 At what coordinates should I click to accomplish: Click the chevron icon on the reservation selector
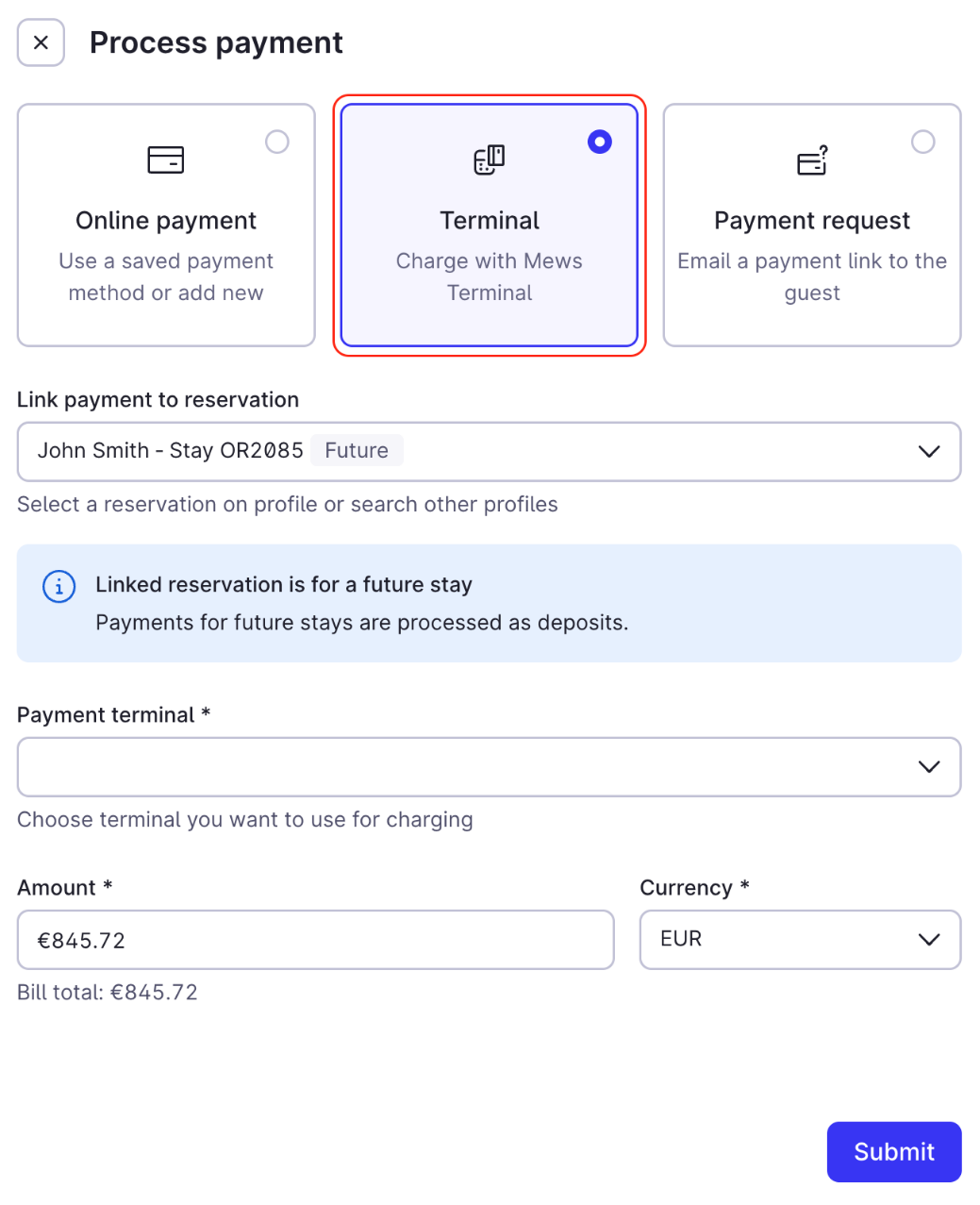pos(929,451)
